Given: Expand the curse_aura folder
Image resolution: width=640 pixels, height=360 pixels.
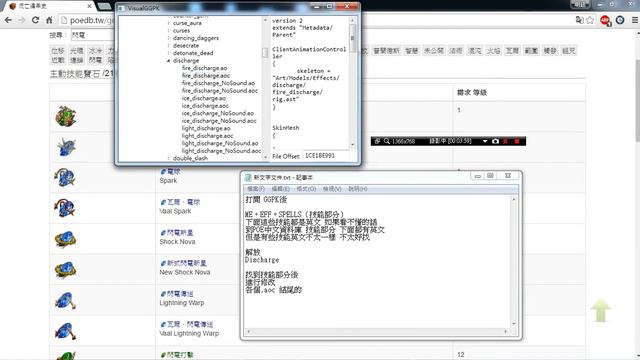Looking at the screenshot, I should [168, 23].
